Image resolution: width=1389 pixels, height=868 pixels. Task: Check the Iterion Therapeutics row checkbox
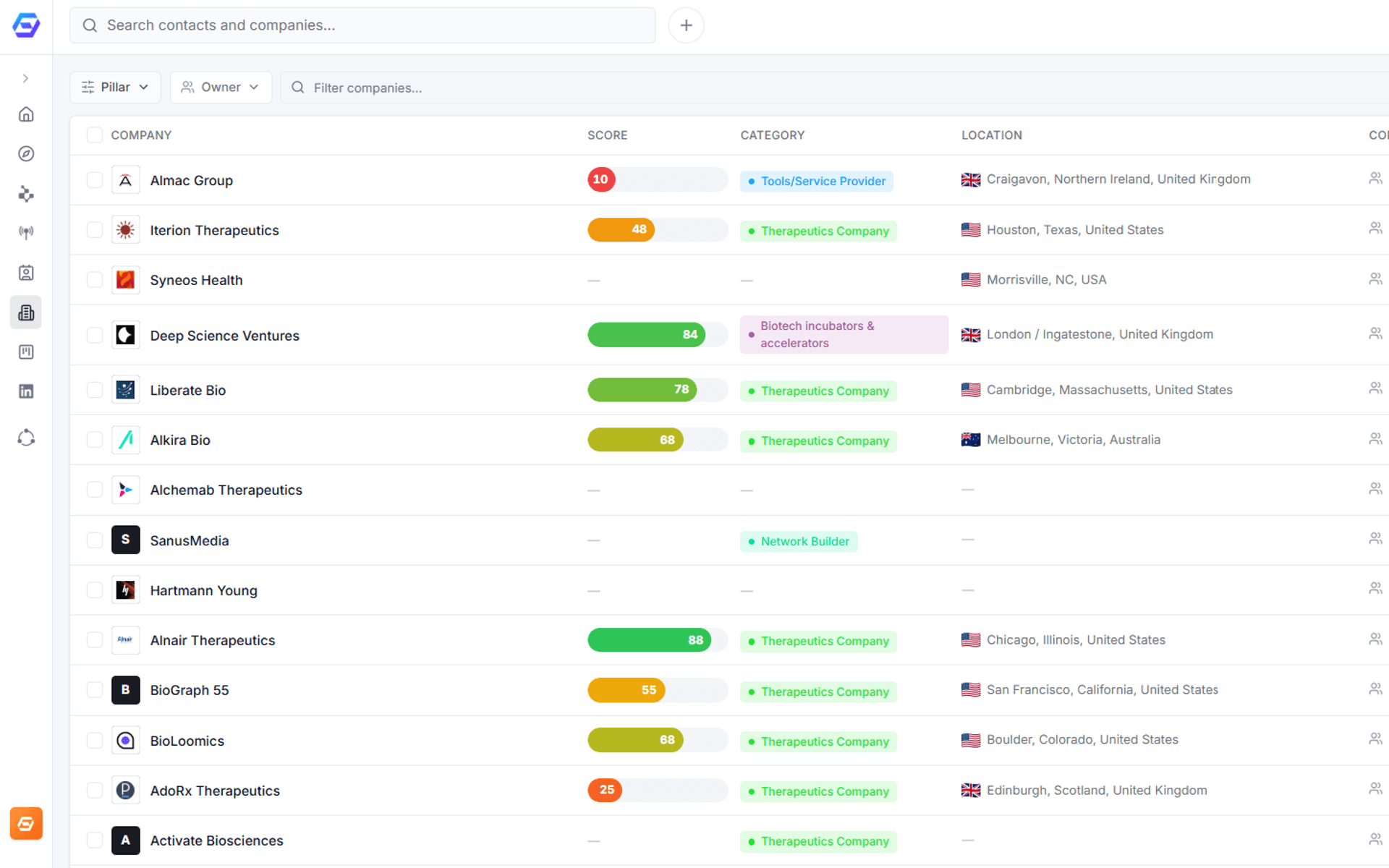coord(95,230)
